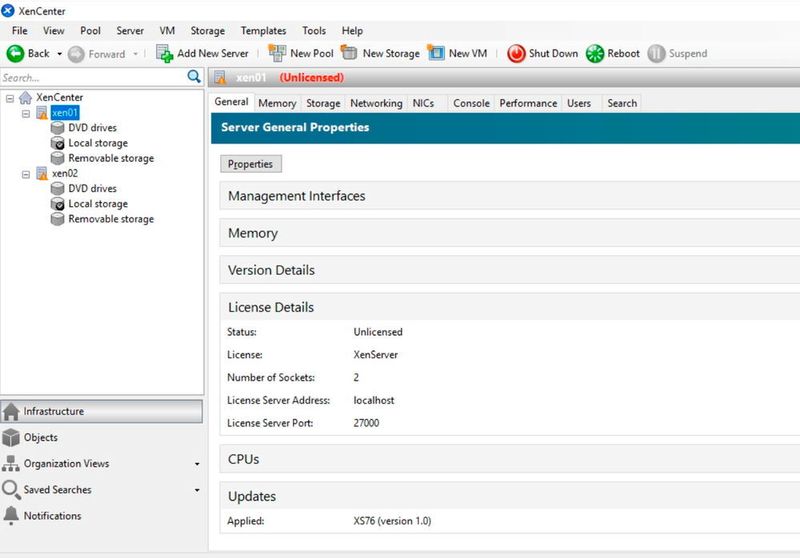The width and height of the screenshot is (800, 558).
Task: Select the xen02 label in the tree
Action: (x=65, y=173)
